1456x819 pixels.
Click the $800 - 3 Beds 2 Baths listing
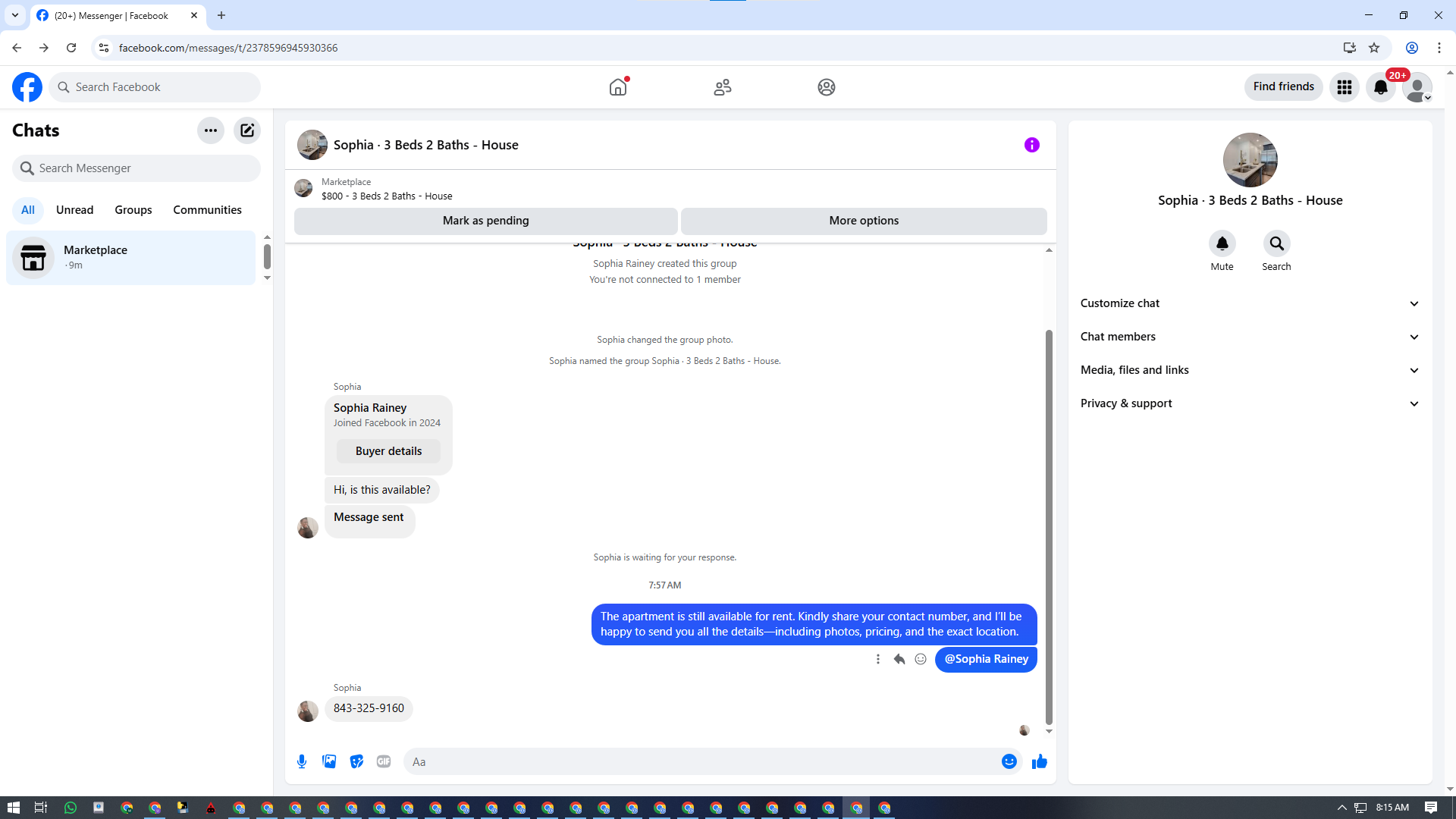tap(387, 196)
